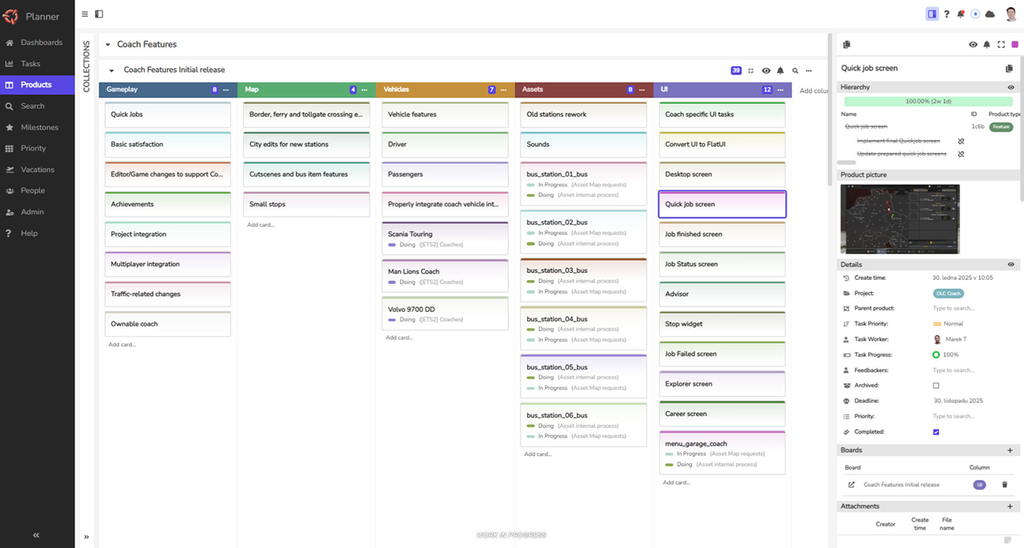Screen dimensions: 1024x548
Task: Uncheck the Completed checkbox
Action: [x=936, y=432]
